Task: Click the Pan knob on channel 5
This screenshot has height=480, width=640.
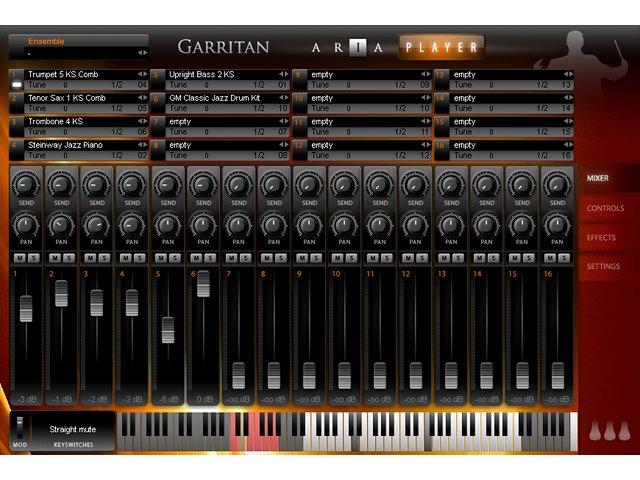Action: point(168,224)
